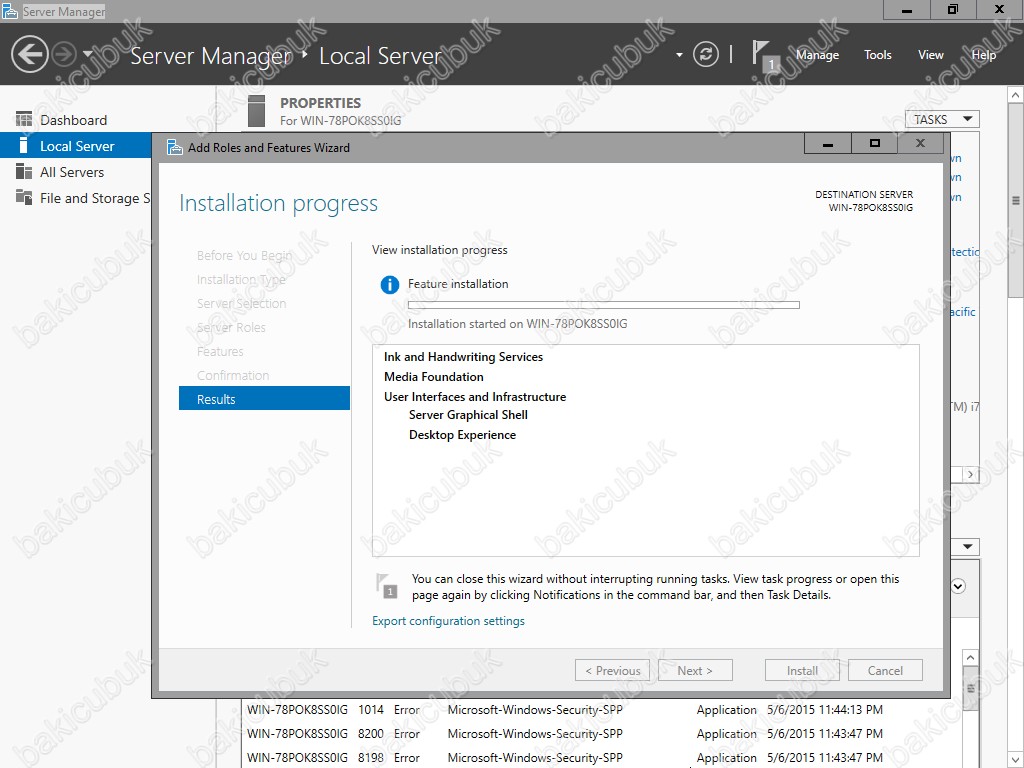The width and height of the screenshot is (1024, 768).
Task: Minimize the Server Manager window
Action: 906,10
